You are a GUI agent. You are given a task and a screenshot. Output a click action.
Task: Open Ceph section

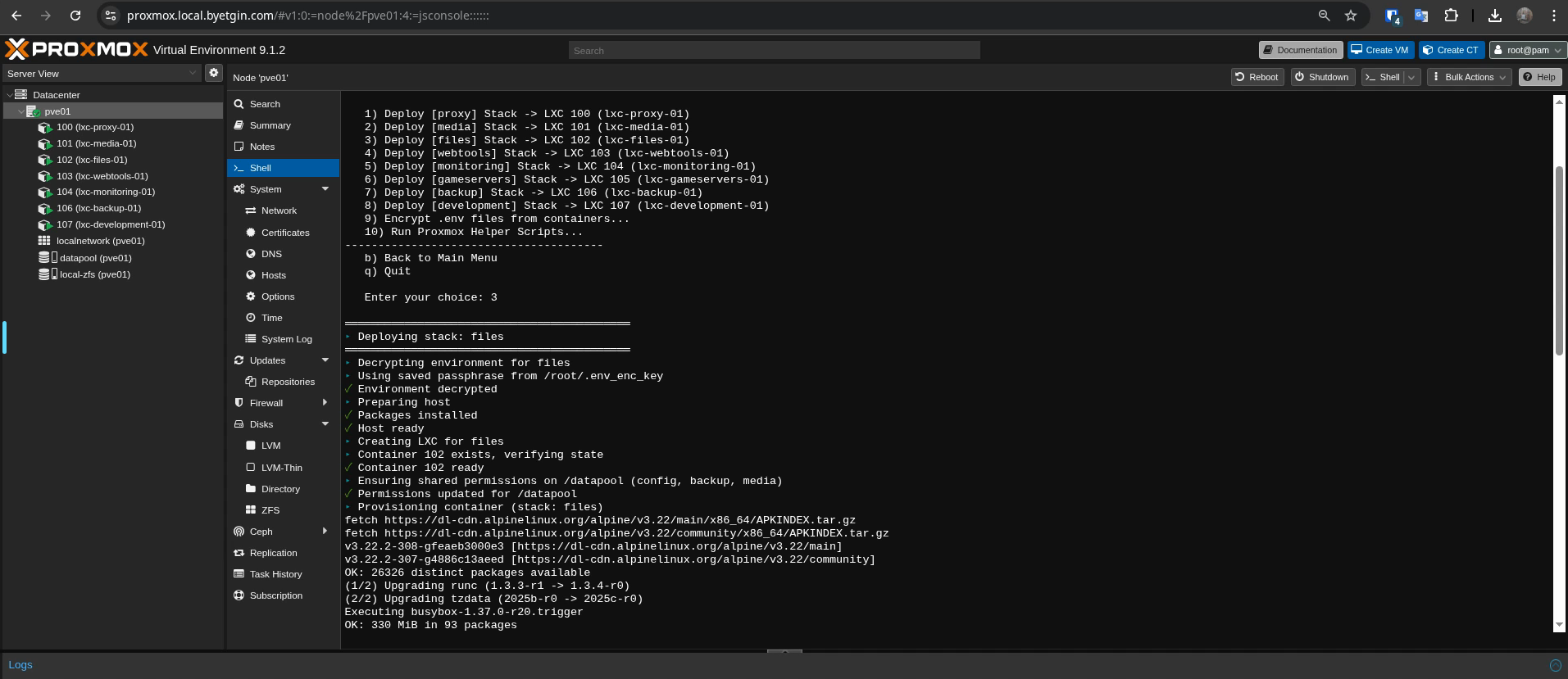pyautogui.click(x=261, y=532)
